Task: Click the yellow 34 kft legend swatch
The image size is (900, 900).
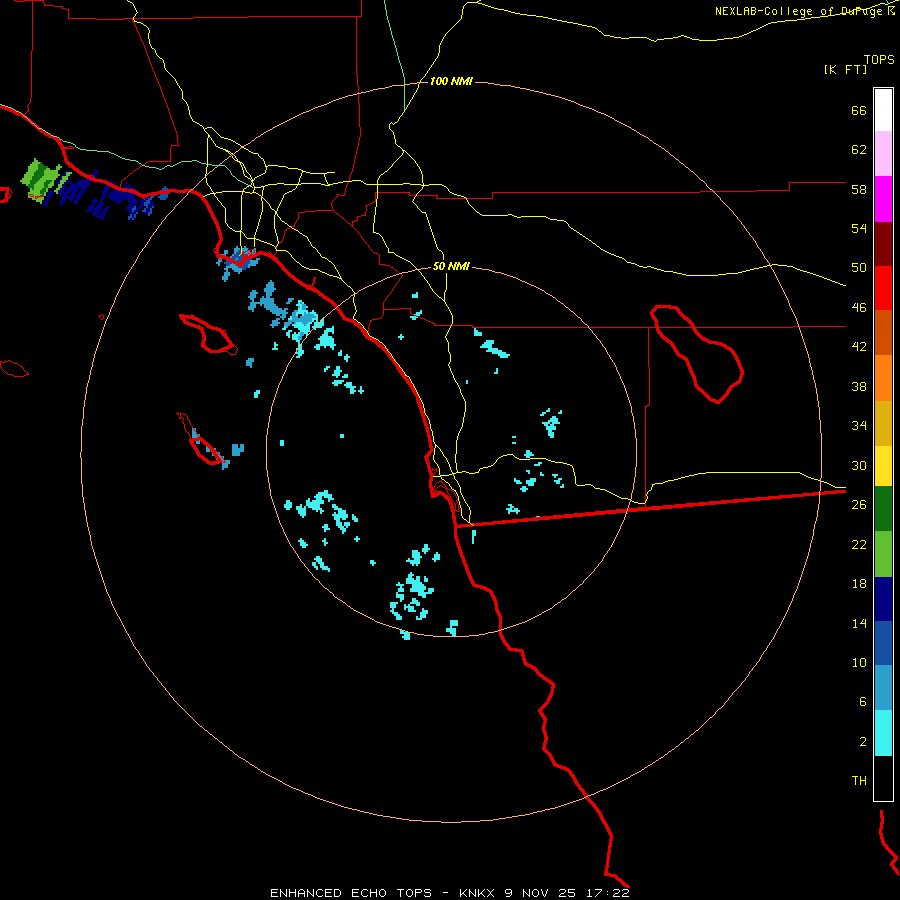Action: tap(883, 466)
